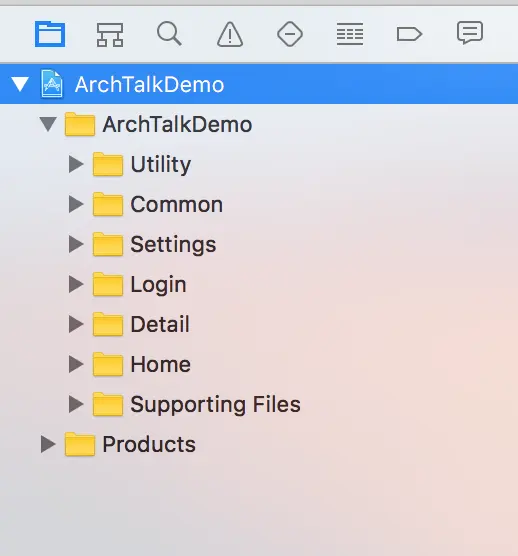
Task: Select the Common label
Action: pos(177,205)
